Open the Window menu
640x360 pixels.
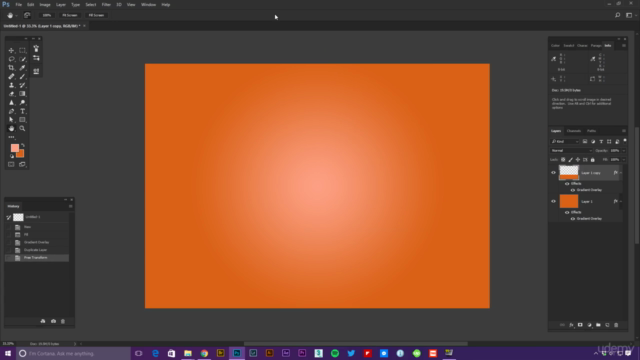pyautogui.click(x=148, y=4)
